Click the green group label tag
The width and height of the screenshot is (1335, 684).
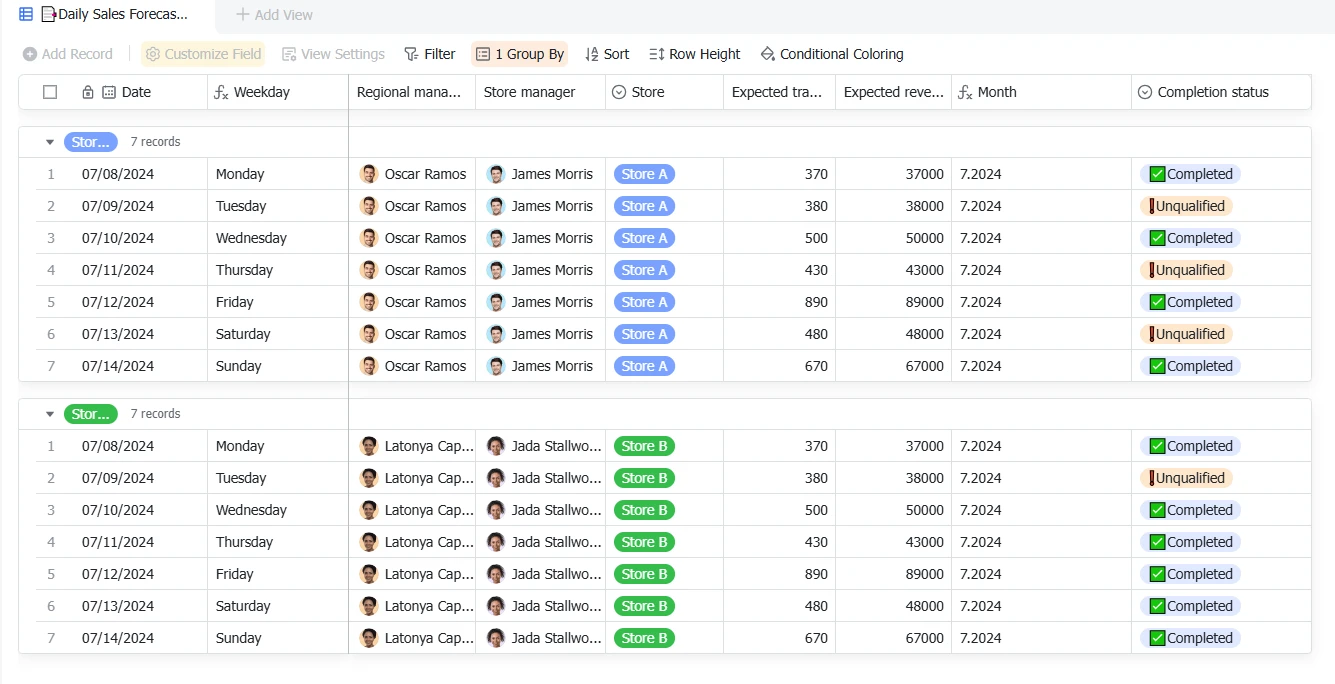(91, 414)
